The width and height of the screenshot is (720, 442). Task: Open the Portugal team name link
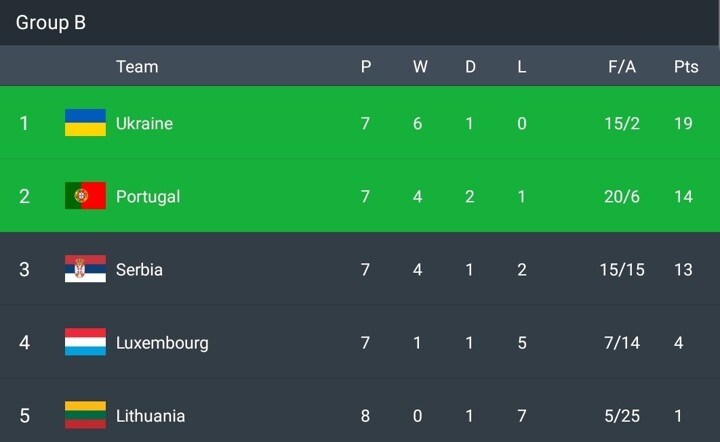coord(148,196)
